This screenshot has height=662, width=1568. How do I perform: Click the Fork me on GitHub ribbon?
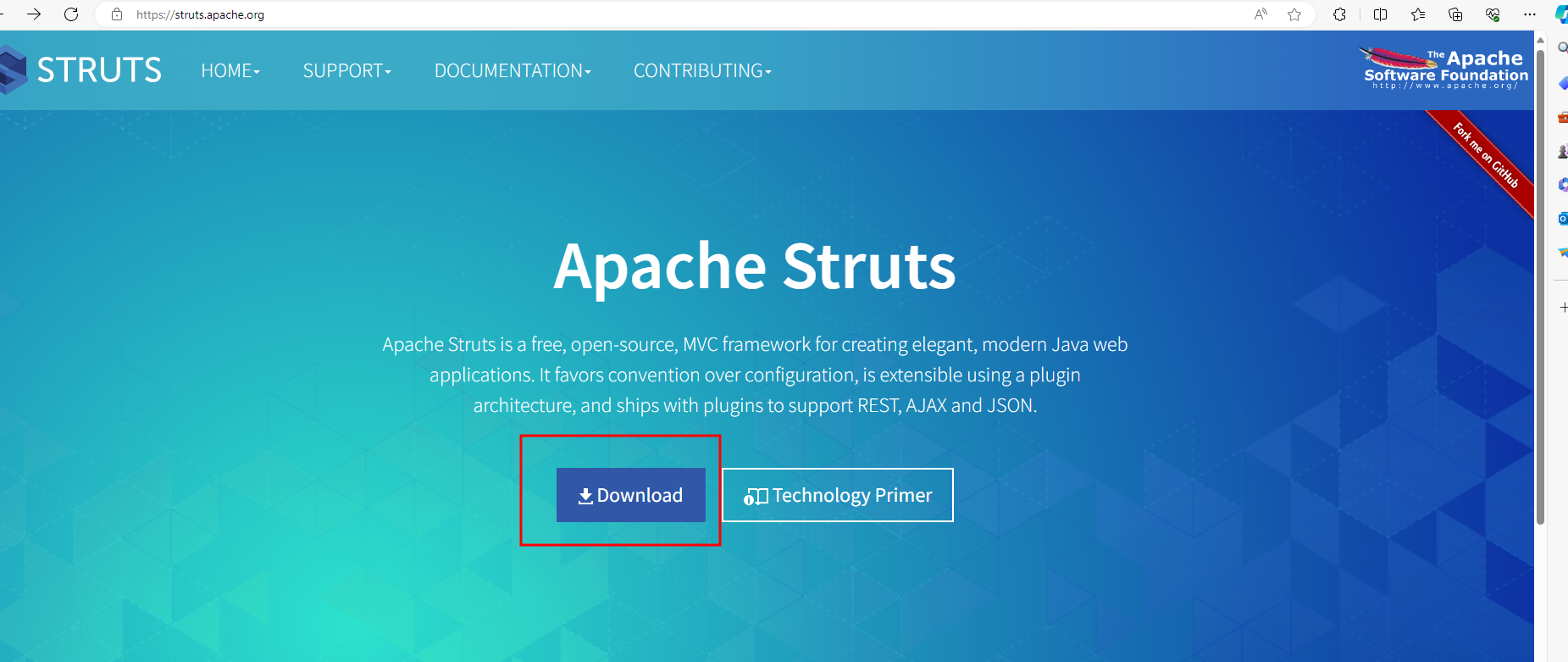(x=1487, y=156)
